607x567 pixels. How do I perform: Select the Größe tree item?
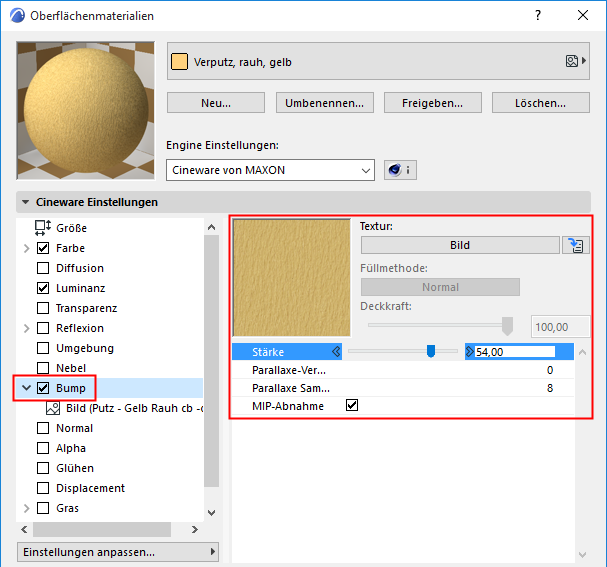(x=71, y=228)
